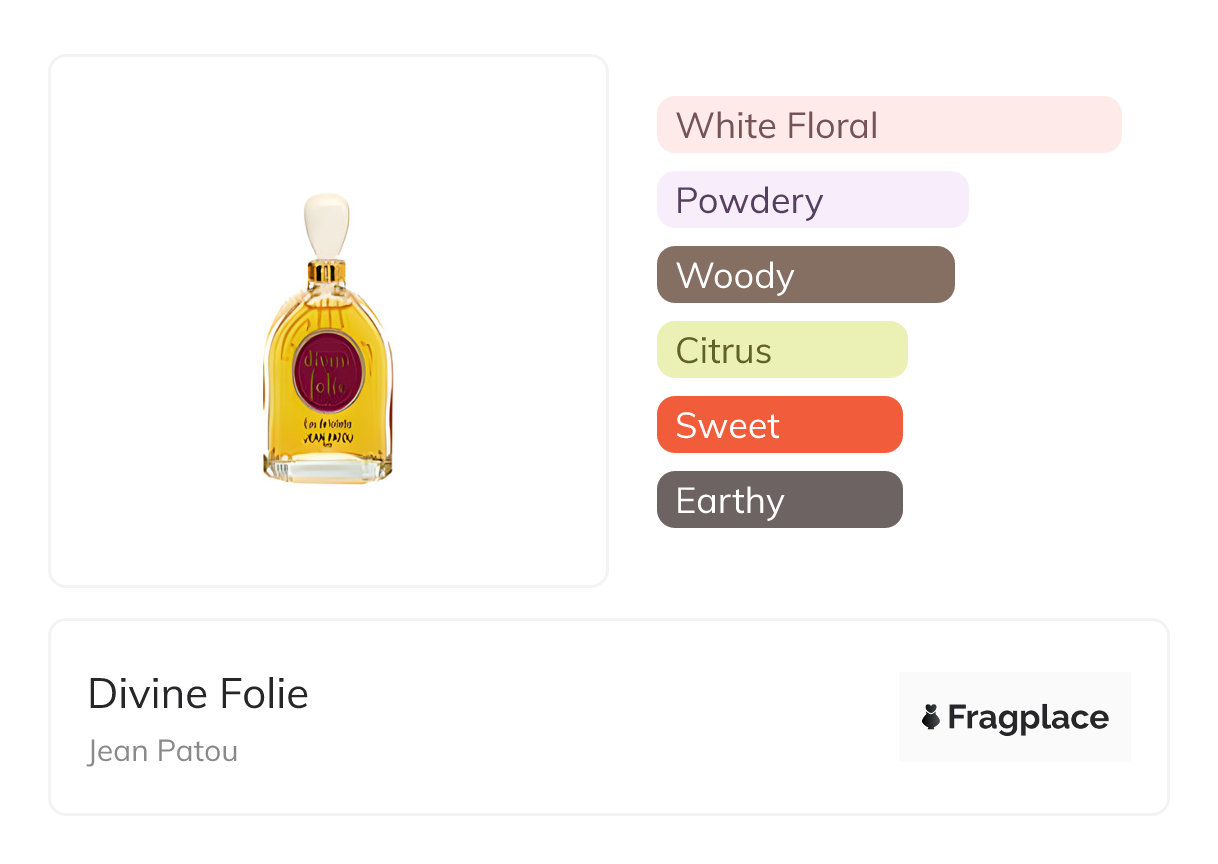The height and width of the screenshot is (864, 1218).
Task: Click the perfume bottle's cream stopper
Action: tap(327, 226)
